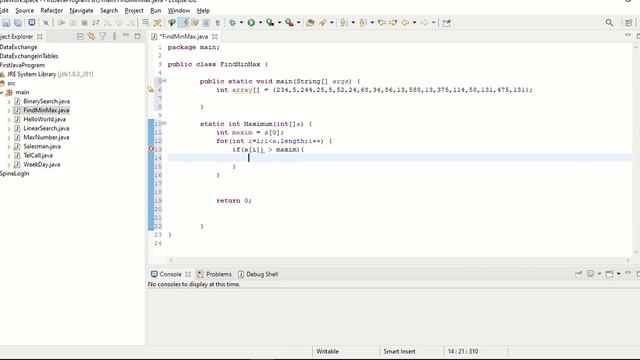Click the Smart Insert status bar entry
This screenshot has height=360, width=640.
coord(399,351)
